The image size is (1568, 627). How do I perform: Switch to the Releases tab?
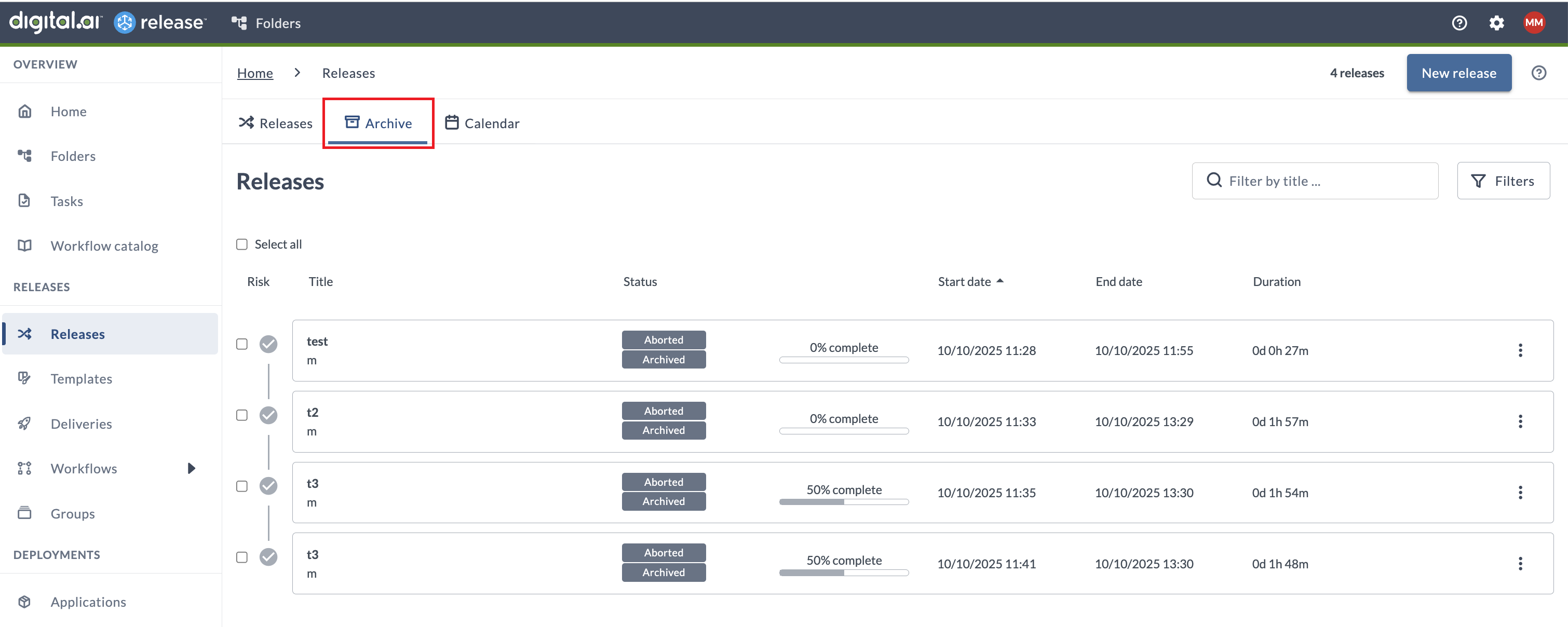click(276, 124)
